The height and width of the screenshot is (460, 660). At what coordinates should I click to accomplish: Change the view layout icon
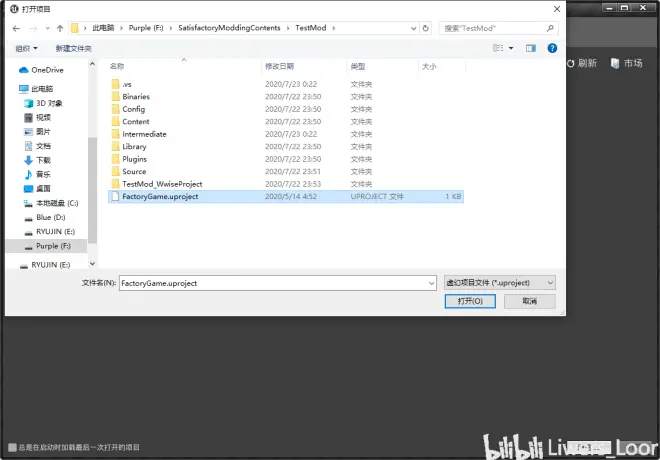point(498,48)
